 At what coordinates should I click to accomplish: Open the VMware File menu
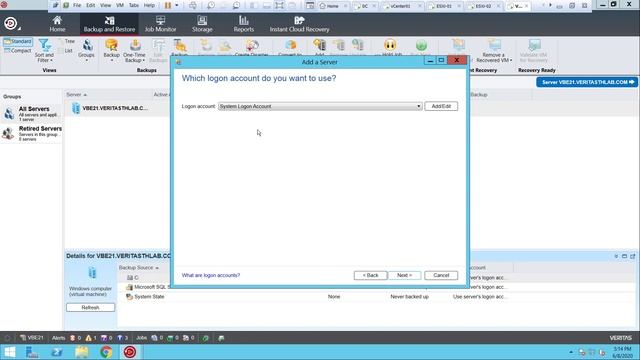(77, 5)
